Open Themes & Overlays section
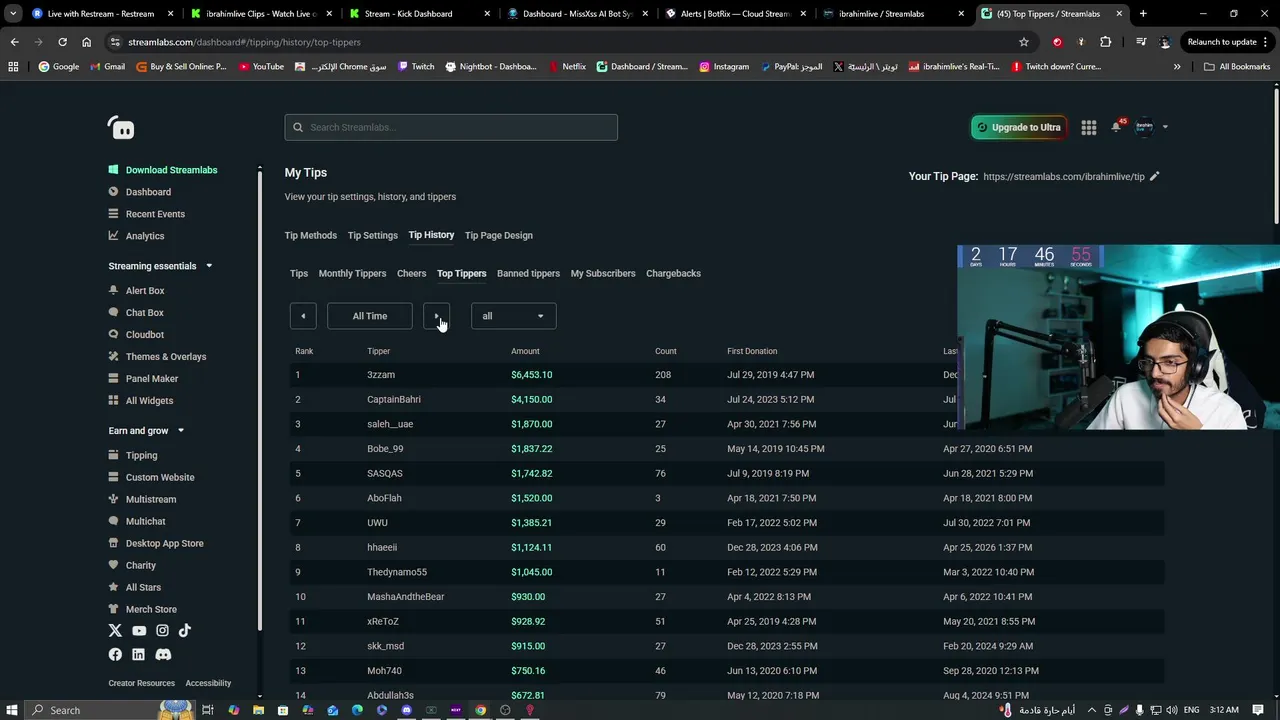Viewport: 1280px width, 720px height. click(x=166, y=357)
